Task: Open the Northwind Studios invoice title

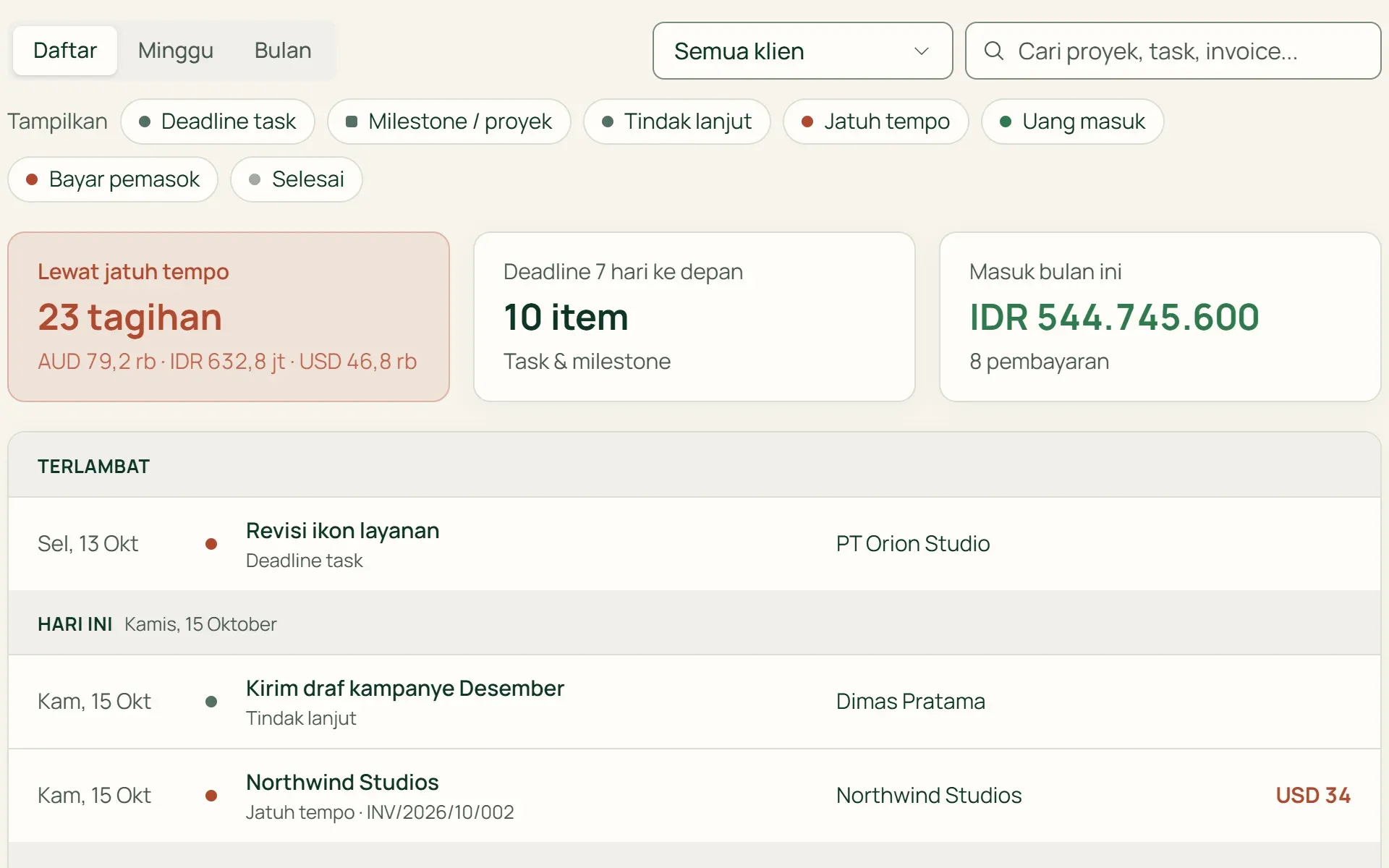Action: (x=342, y=783)
